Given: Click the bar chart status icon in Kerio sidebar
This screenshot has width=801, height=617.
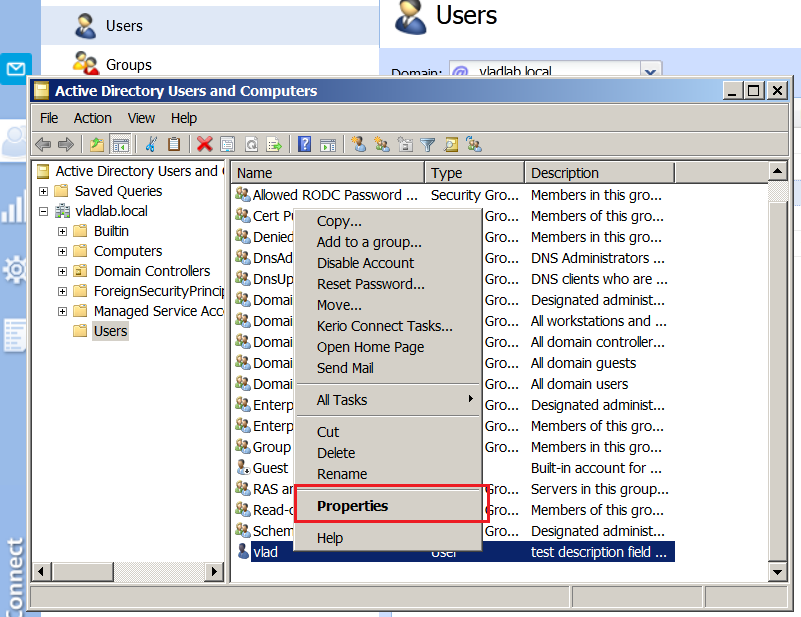Looking at the screenshot, I should tap(13, 208).
